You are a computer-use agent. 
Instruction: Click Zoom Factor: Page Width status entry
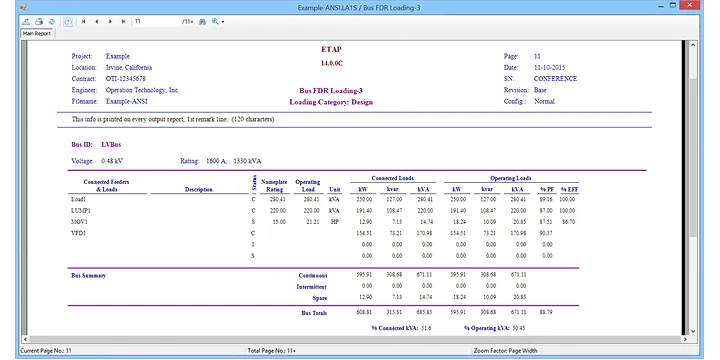point(506,351)
